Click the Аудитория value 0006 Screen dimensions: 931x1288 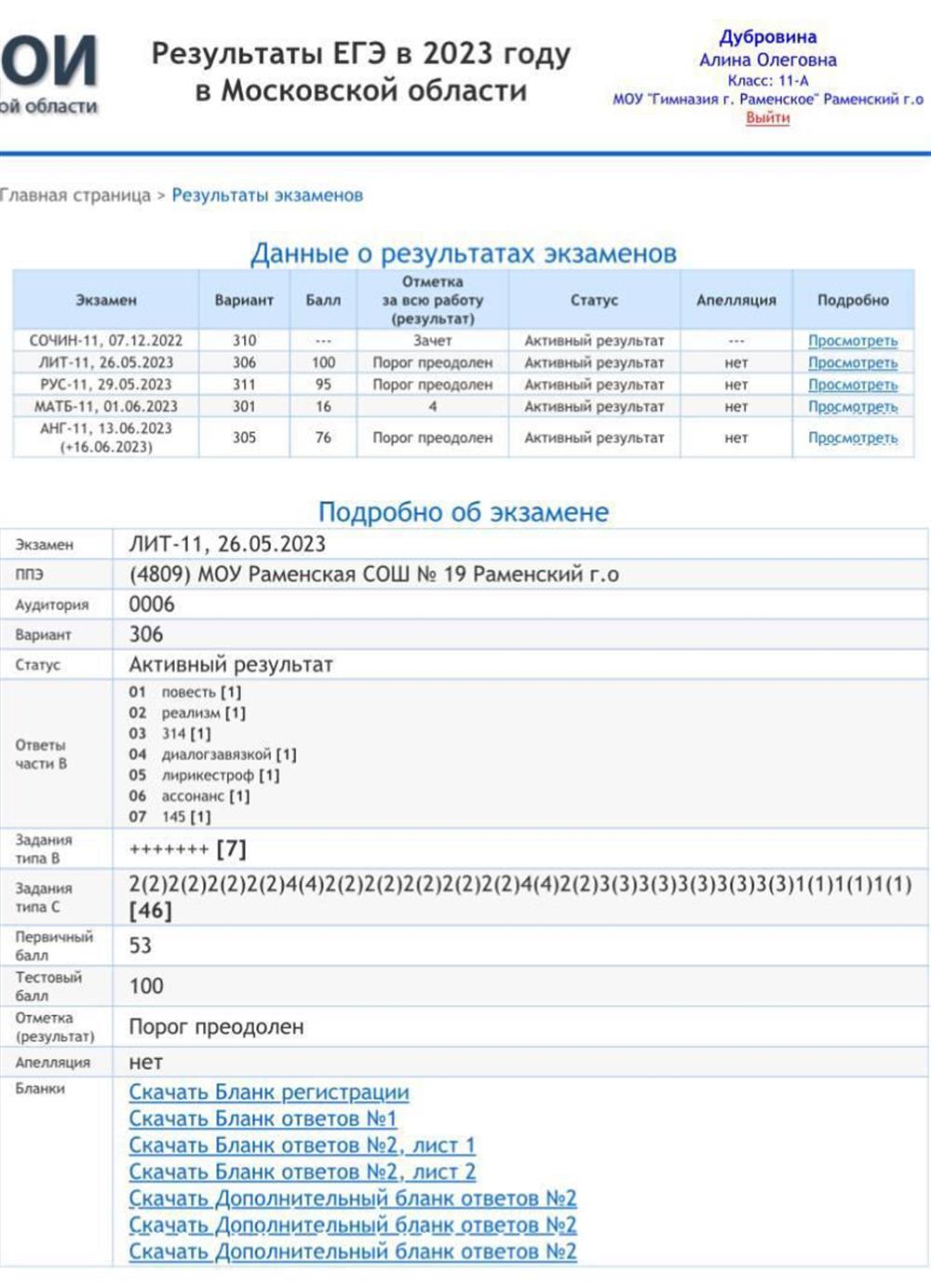tap(152, 604)
